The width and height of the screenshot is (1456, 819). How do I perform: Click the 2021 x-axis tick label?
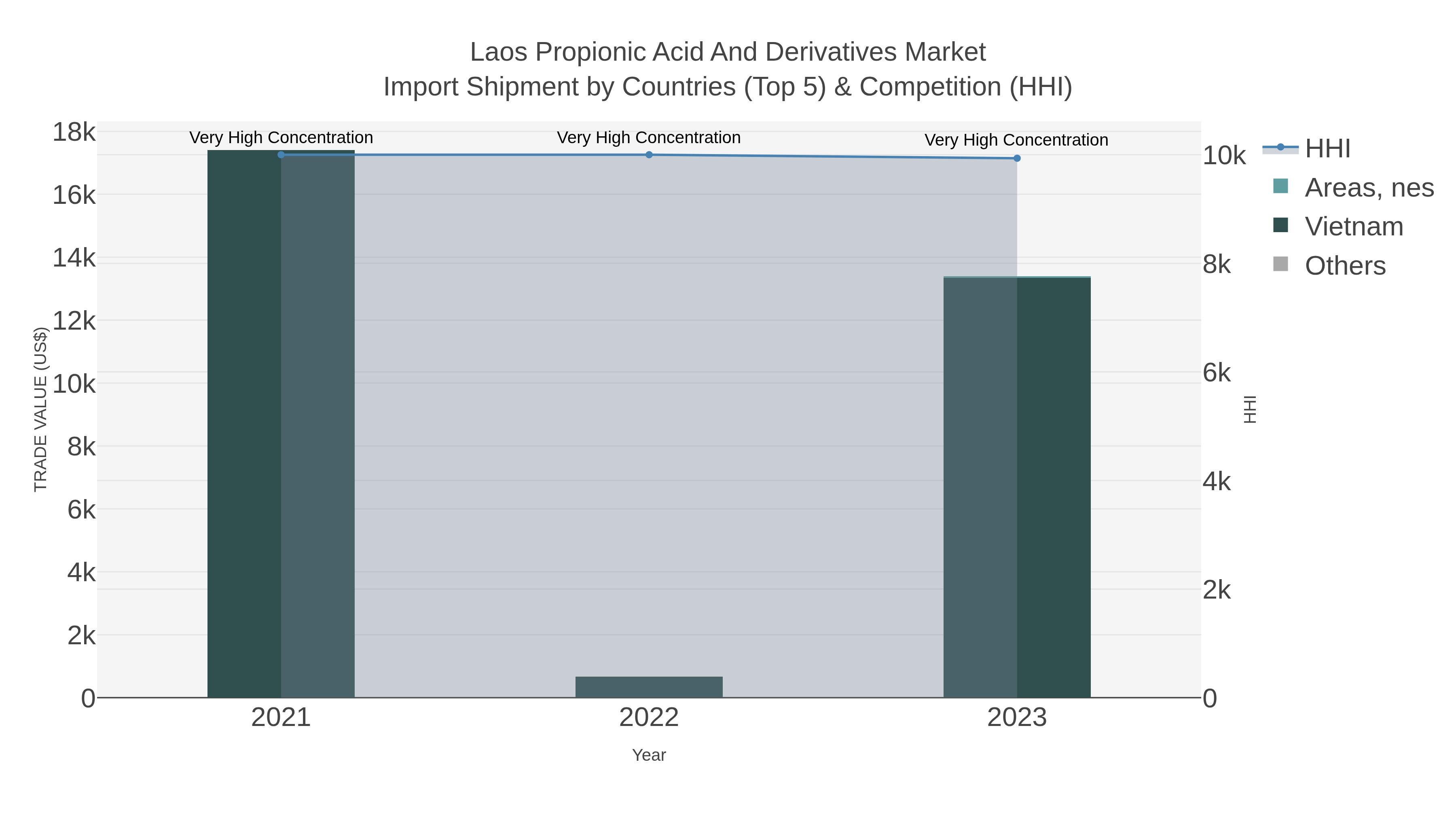point(281,718)
